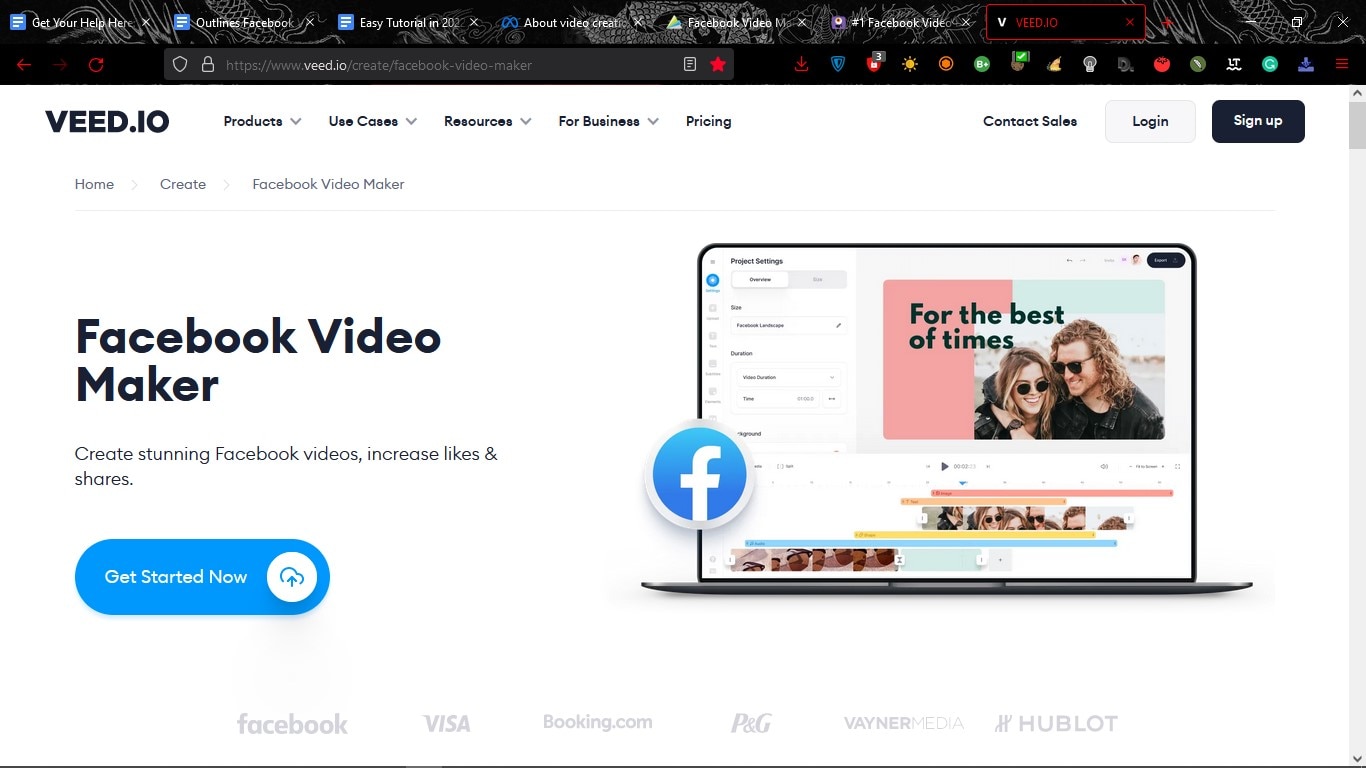
Task: Click the Facebook logo badge on the laptop image
Action: [x=699, y=476]
